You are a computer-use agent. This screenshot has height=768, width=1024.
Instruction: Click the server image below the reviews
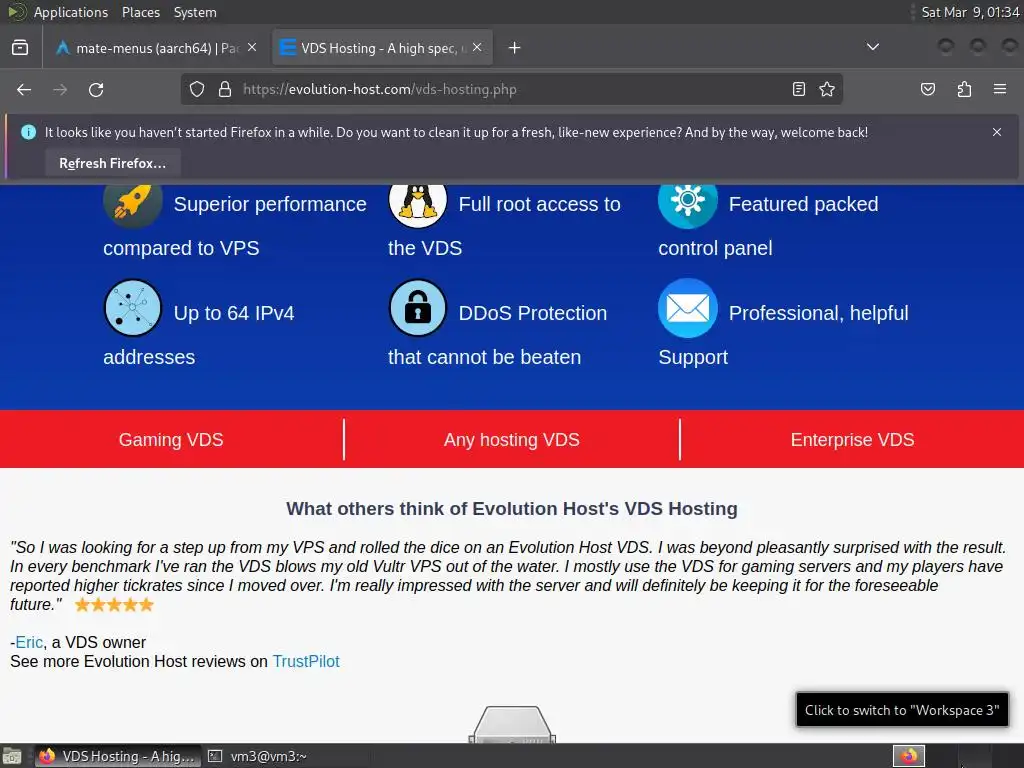click(512, 724)
